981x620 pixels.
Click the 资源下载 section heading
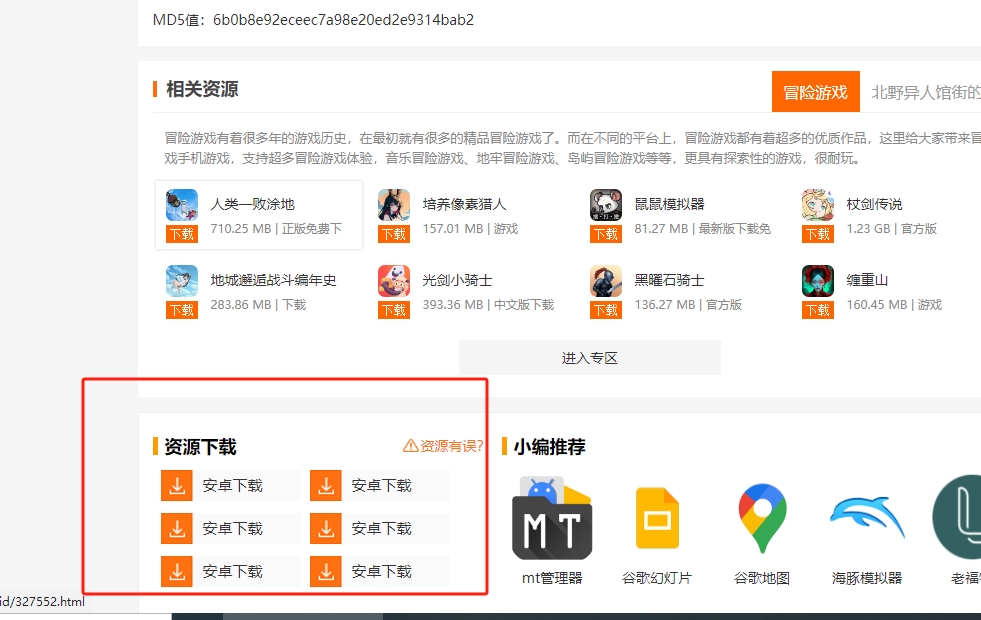pyautogui.click(x=200, y=447)
